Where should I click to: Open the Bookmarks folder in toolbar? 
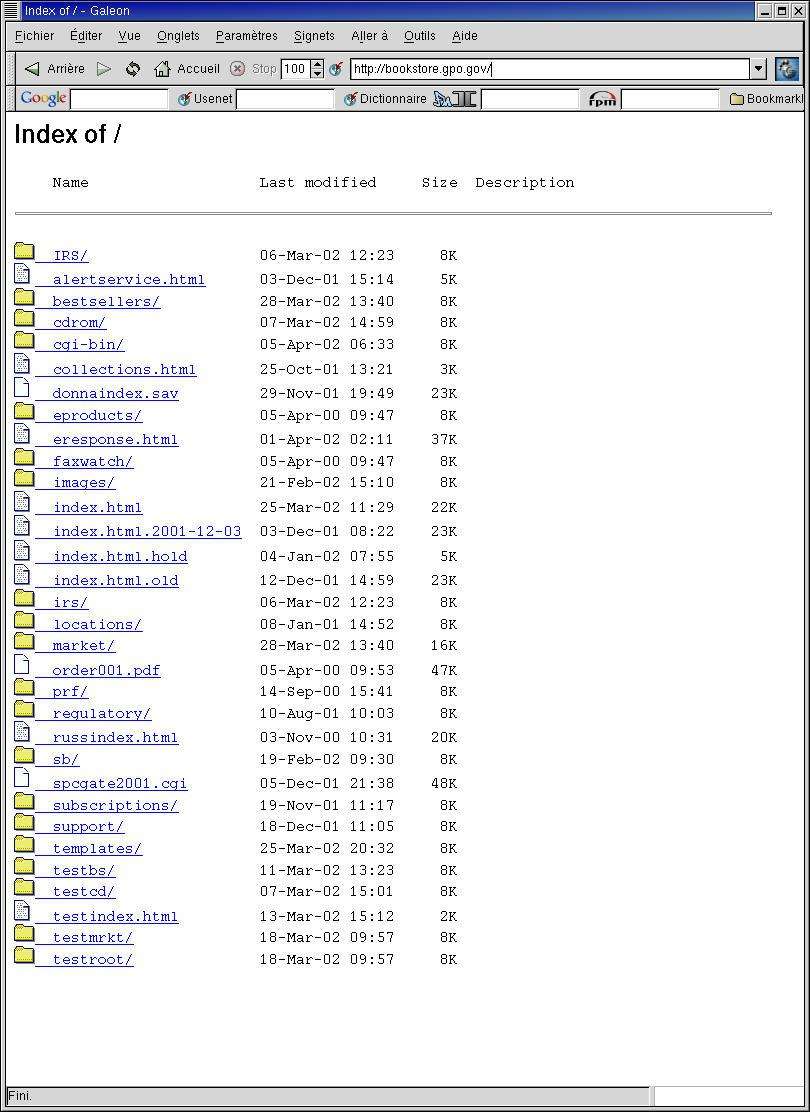click(767, 99)
